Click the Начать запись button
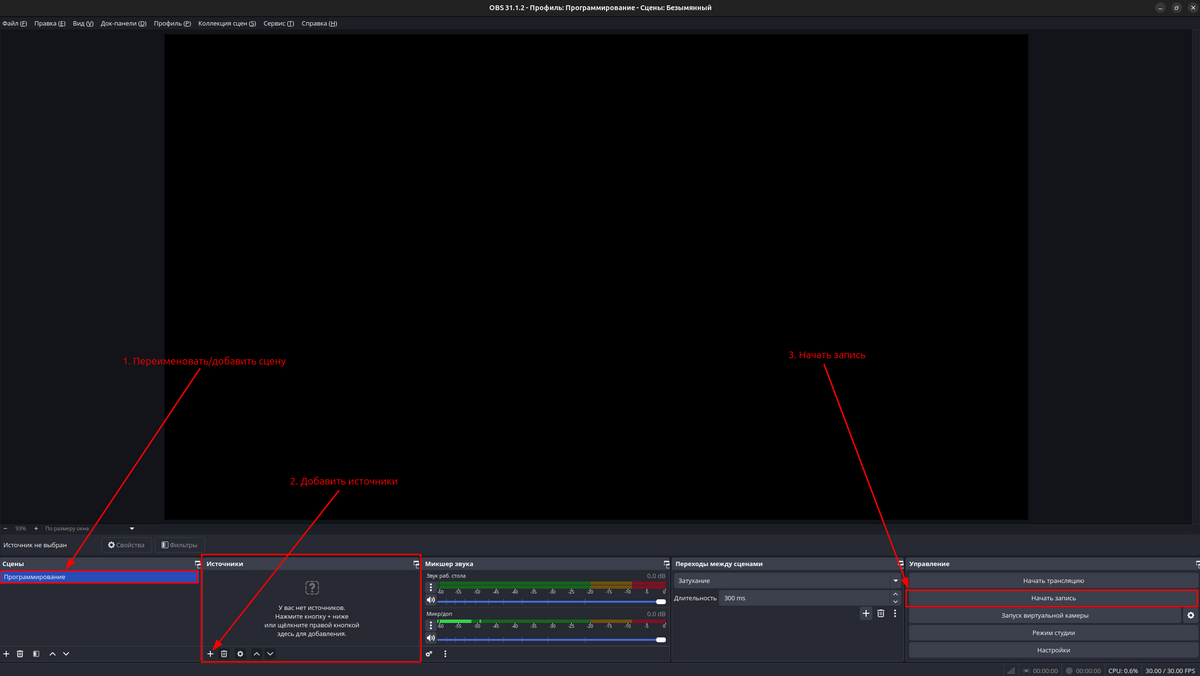The height and width of the screenshot is (676, 1200). point(1053,598)
